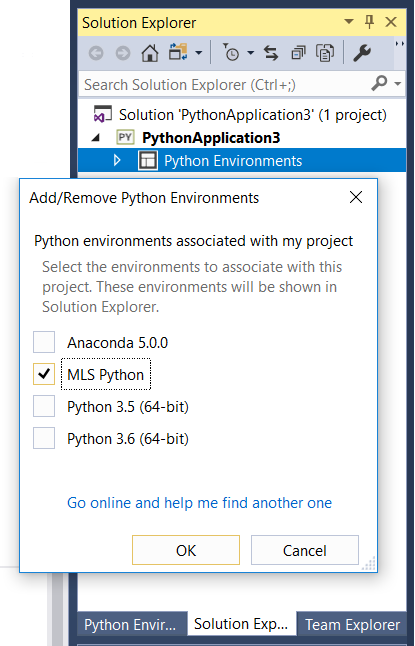Click the Python Environments node icon
This screenshot has height=646, width=415.
pyautogui.click(x=148, y=161)
